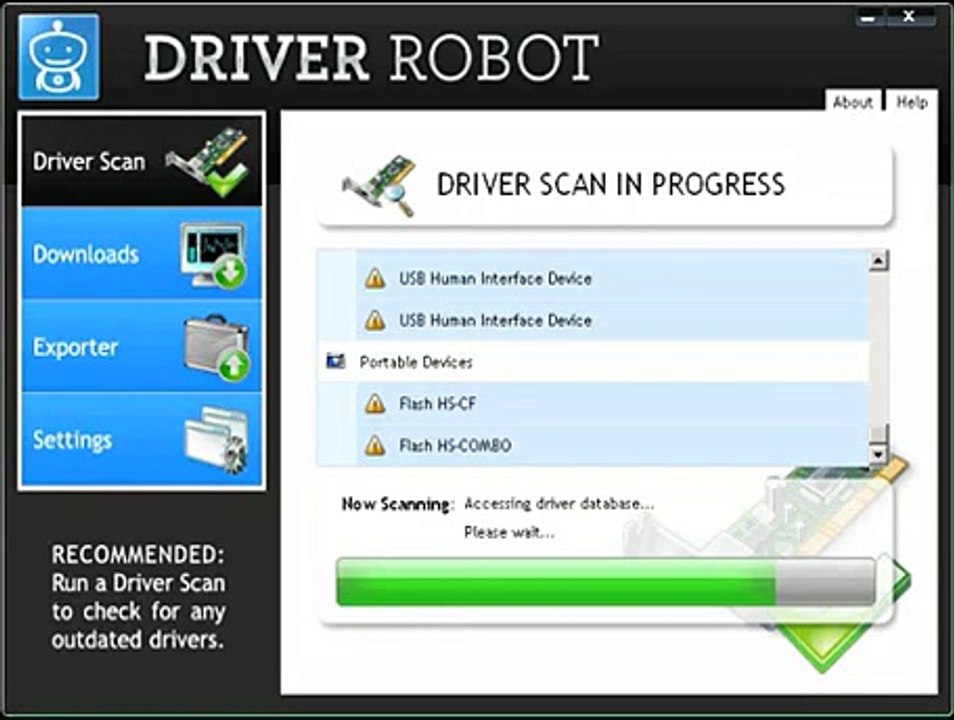Click the device list scrollbar thumb
The image size is (954, 720).
click(x=878, y=435)
